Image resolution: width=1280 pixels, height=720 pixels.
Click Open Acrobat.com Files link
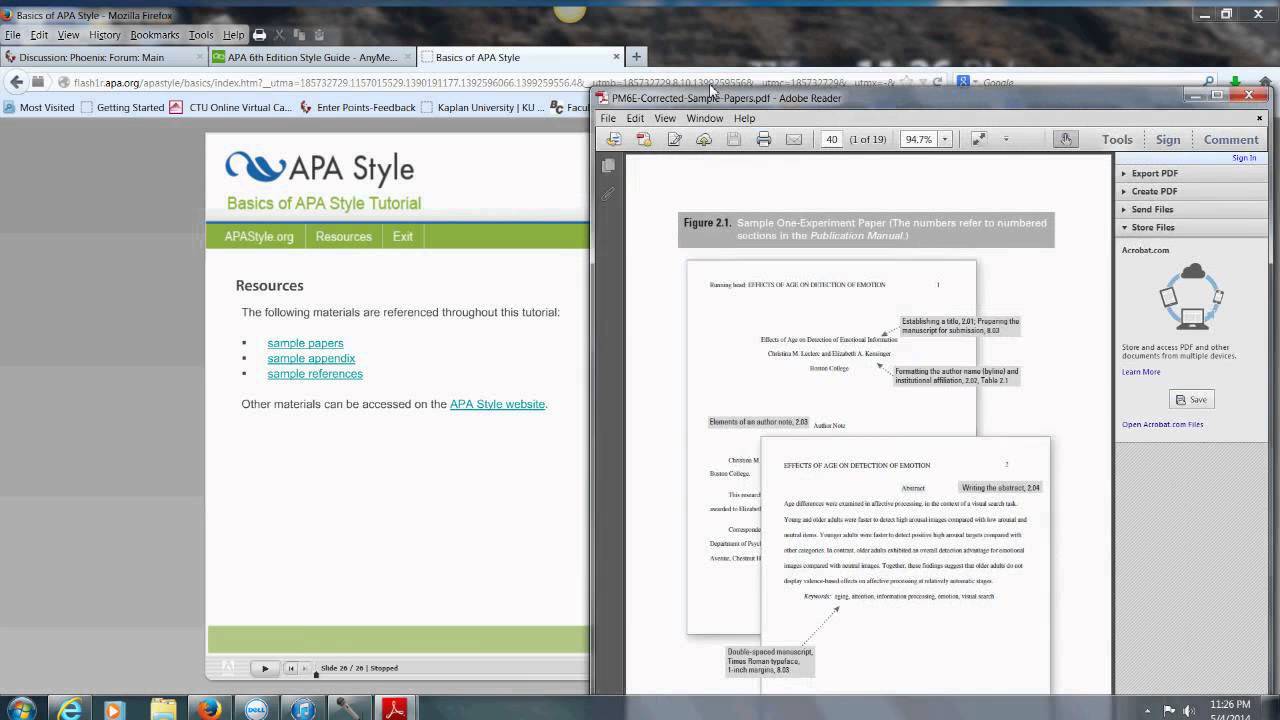pyautogui.click(x=1162, y=424)
